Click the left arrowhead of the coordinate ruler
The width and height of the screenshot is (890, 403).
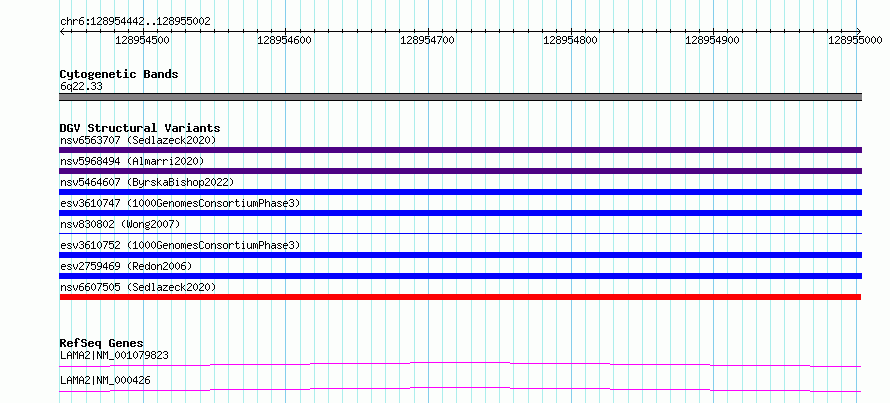62,31
